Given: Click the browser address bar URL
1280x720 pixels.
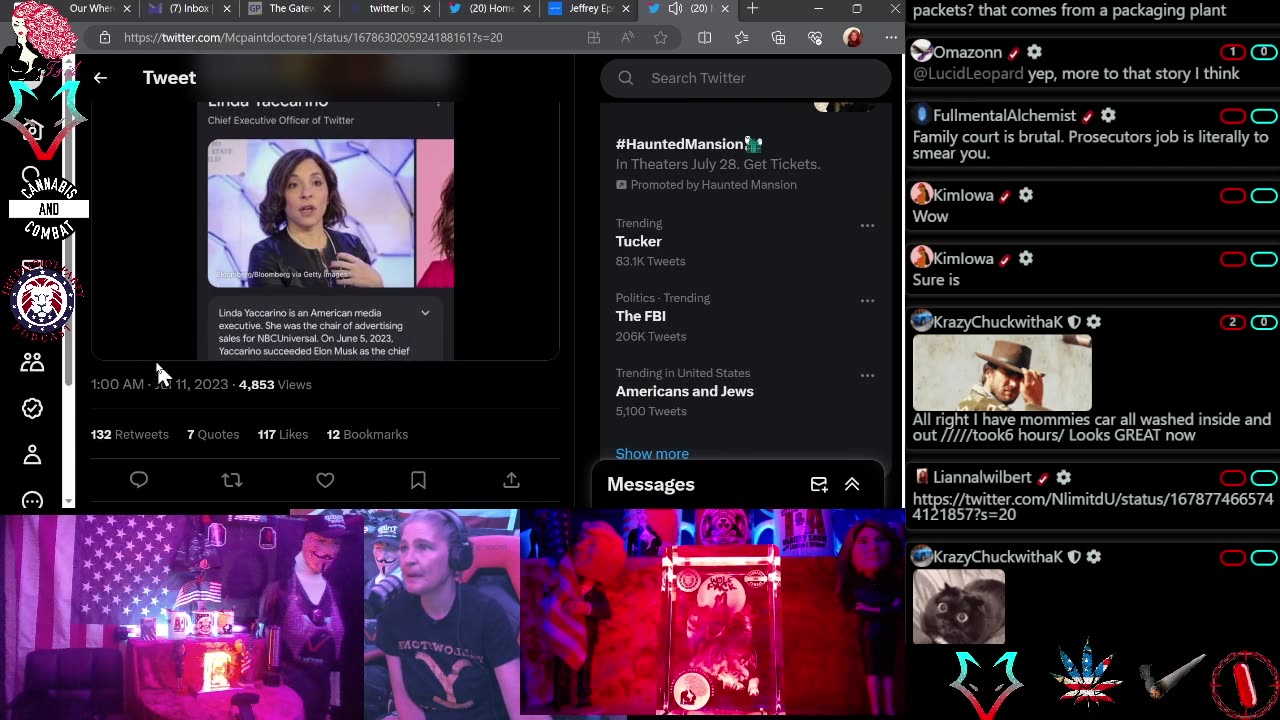Looking at the screenshot, I should tap(313, 37).
